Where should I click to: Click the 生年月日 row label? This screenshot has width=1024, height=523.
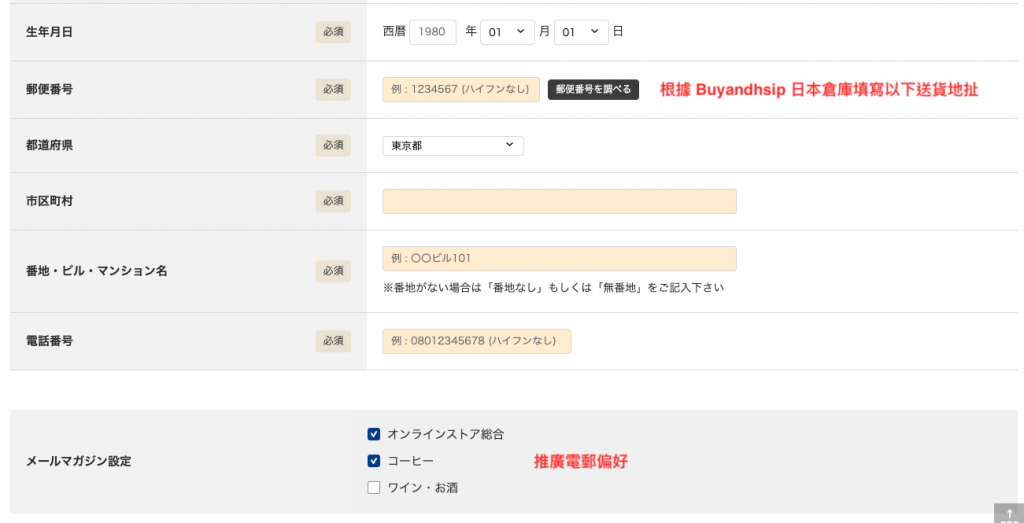coord(49,32)
